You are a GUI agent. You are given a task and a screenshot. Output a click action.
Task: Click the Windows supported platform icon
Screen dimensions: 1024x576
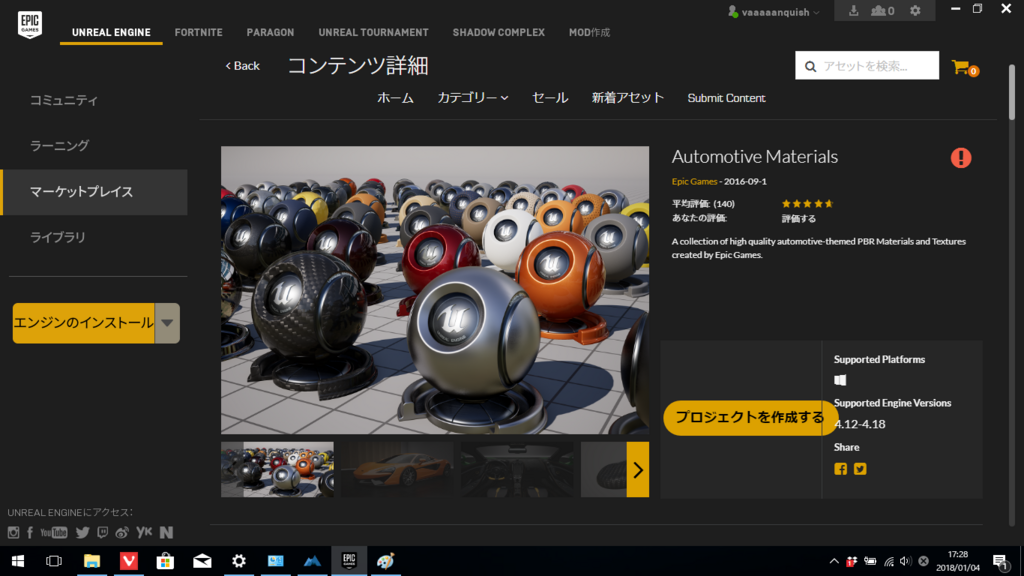click(840, 380)
